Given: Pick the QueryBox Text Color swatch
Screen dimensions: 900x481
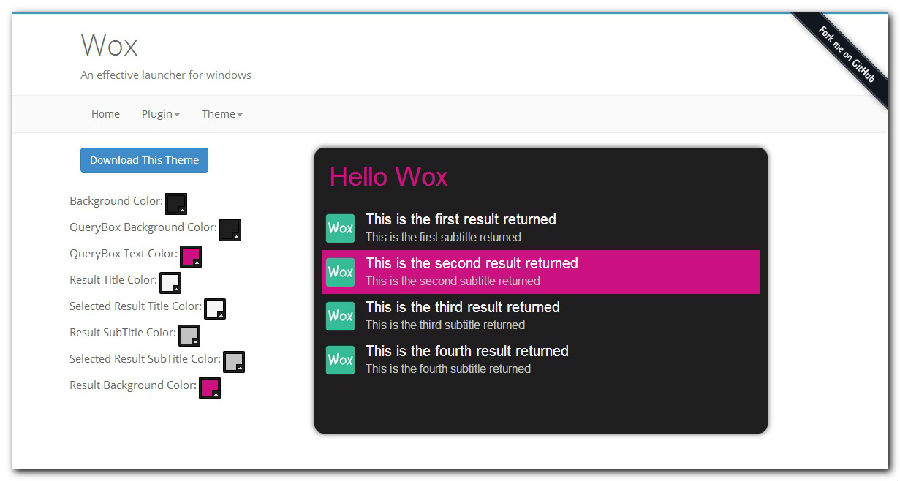Looking at the screenshot, I should (191, 257).
